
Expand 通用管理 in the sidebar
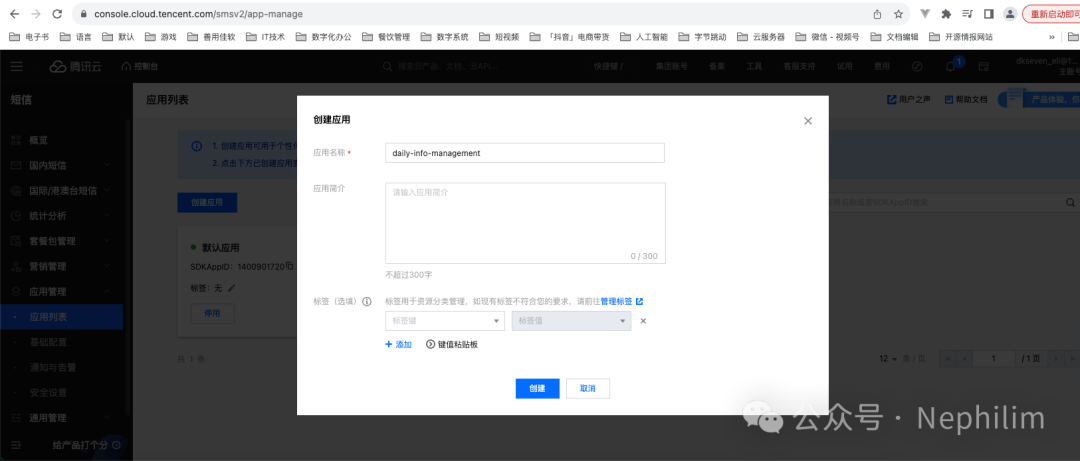(62, 418)
